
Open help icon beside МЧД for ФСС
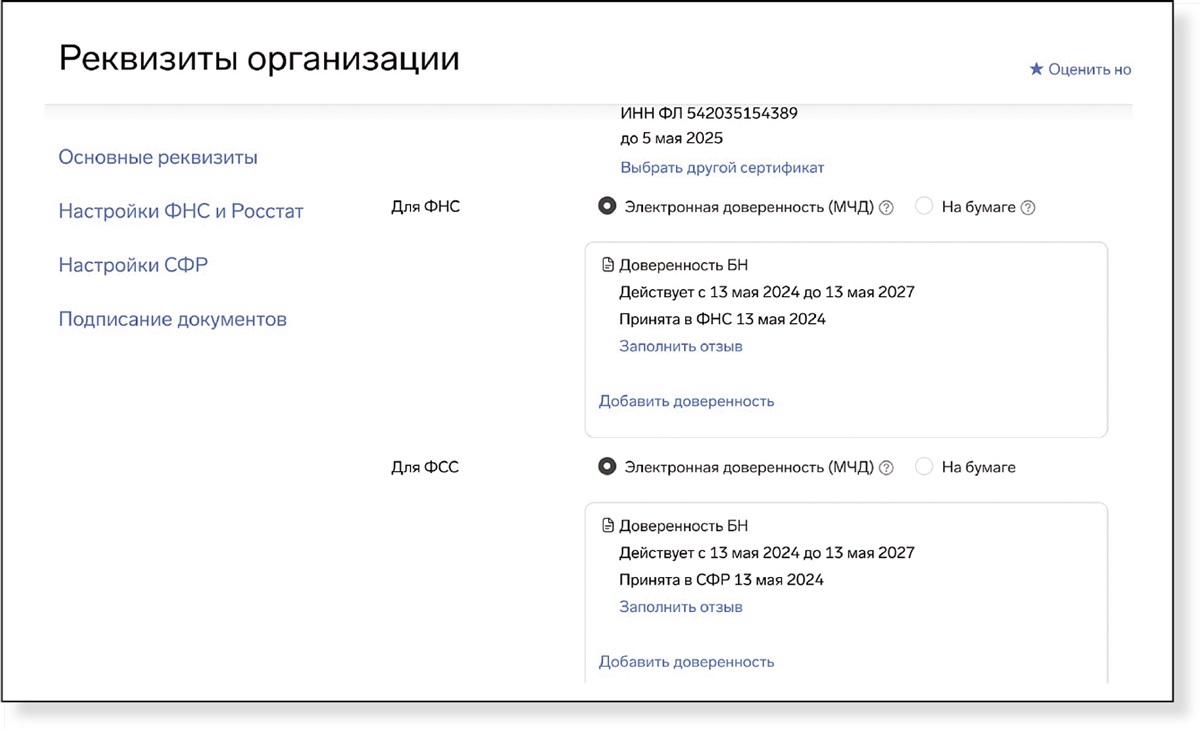pyautogui.click(x=886, y=467)
